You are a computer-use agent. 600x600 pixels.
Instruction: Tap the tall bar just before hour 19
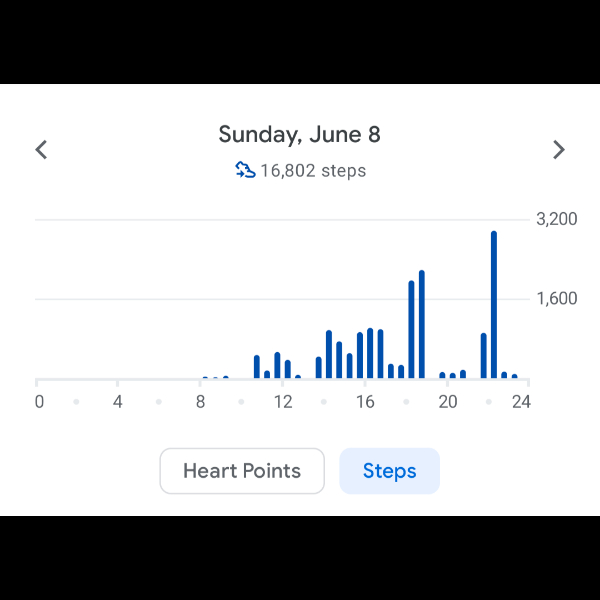point(422,324)
